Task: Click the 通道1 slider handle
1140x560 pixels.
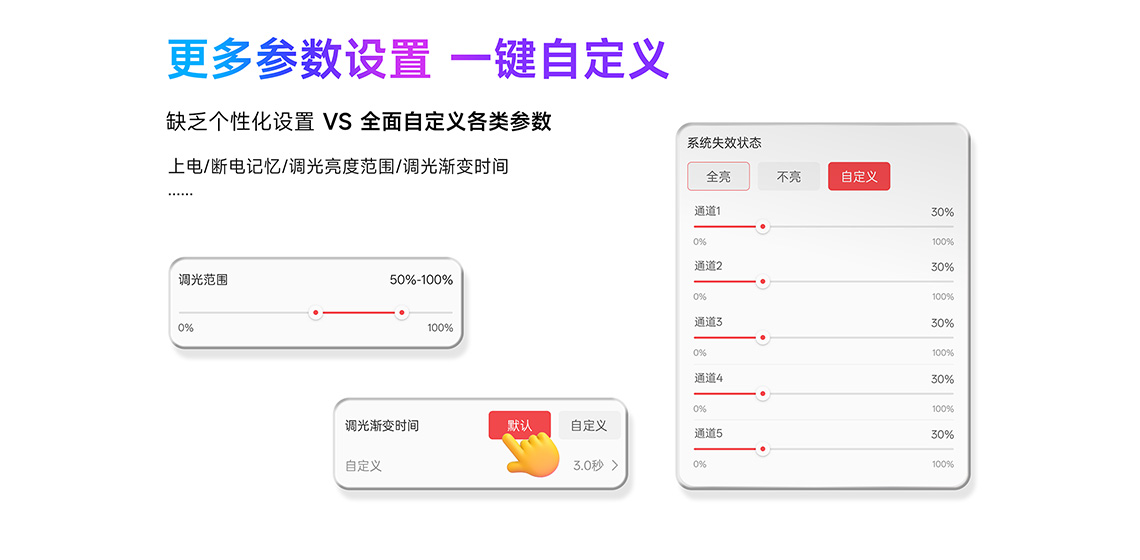Action: click(762, 227)
